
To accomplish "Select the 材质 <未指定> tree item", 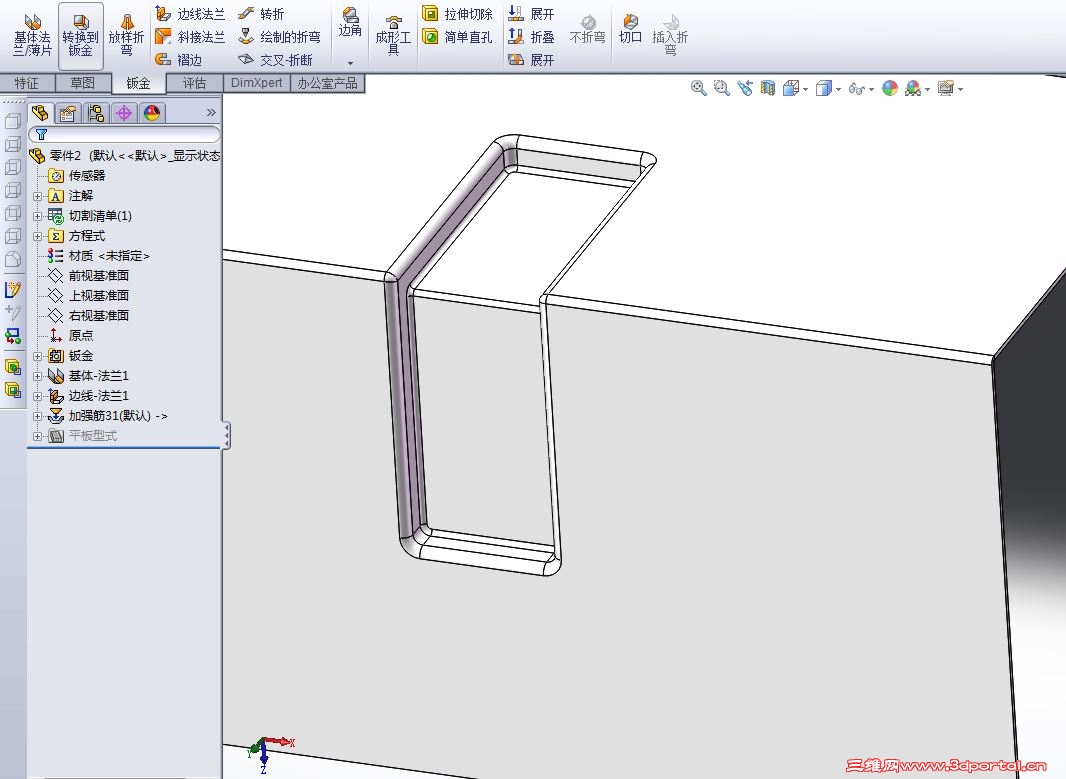I will 99,256.
